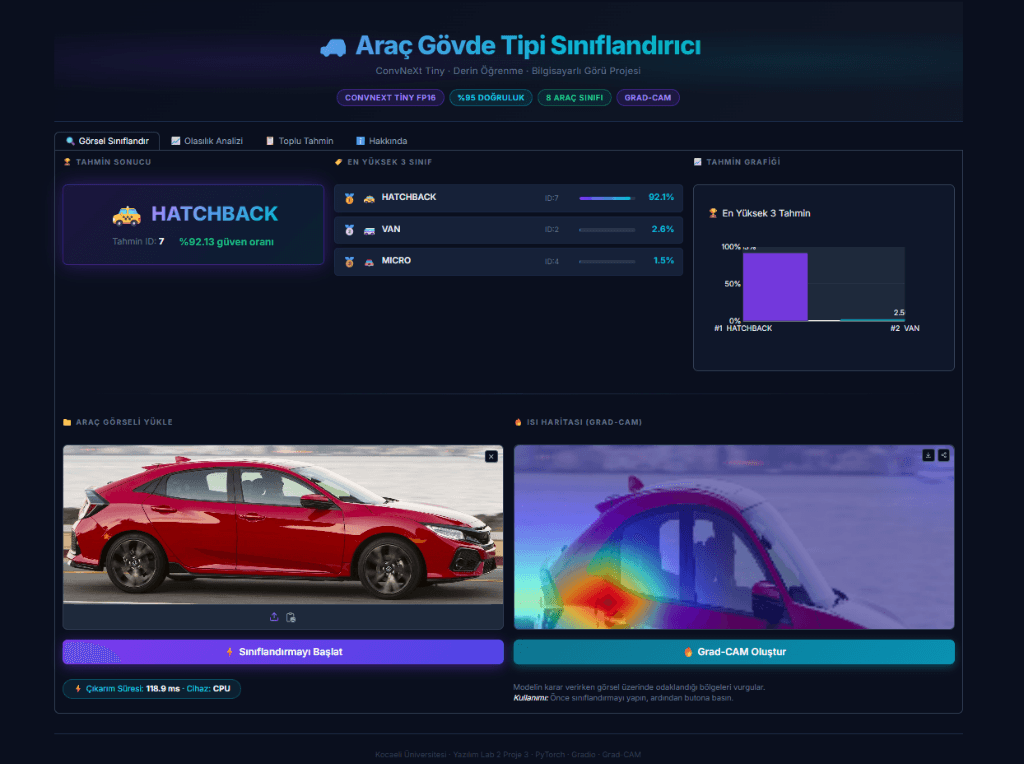The image size is (1024, 764).
Task: Click the Tahmin ID: 7 text
Action: coord(138,242)
